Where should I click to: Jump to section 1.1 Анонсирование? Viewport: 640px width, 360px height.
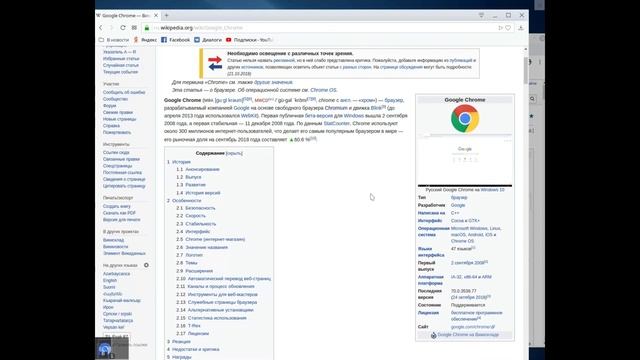(198, 169)
